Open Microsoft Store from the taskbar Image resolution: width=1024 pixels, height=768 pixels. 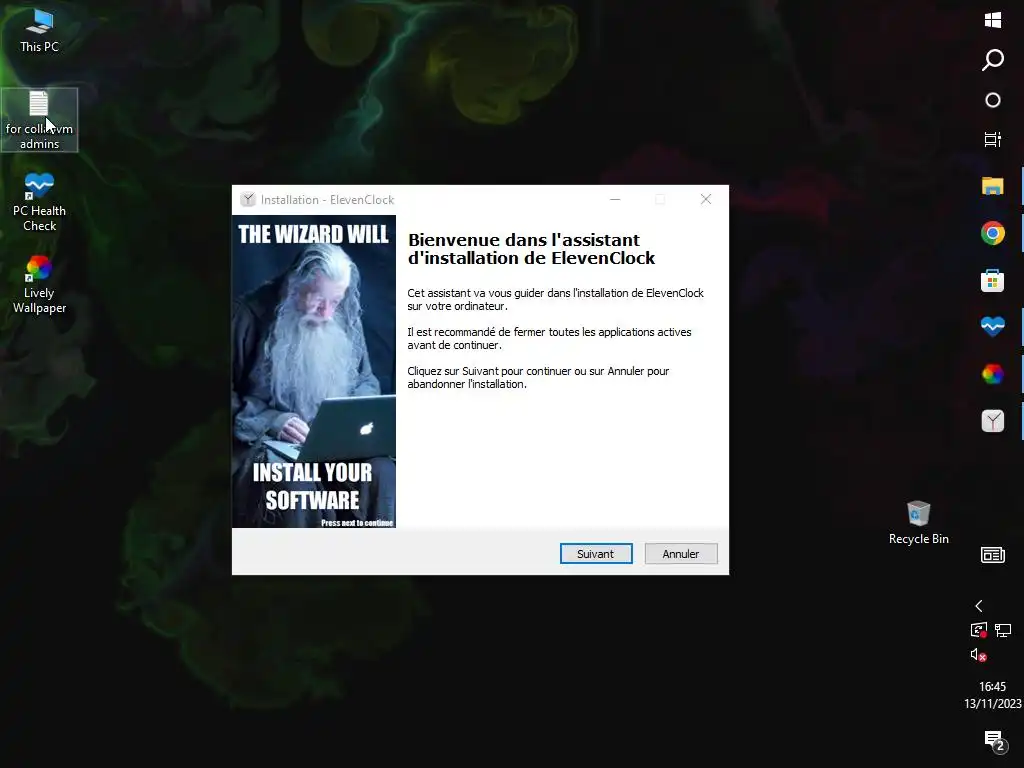pyautogui.click(x=993, y=280)
